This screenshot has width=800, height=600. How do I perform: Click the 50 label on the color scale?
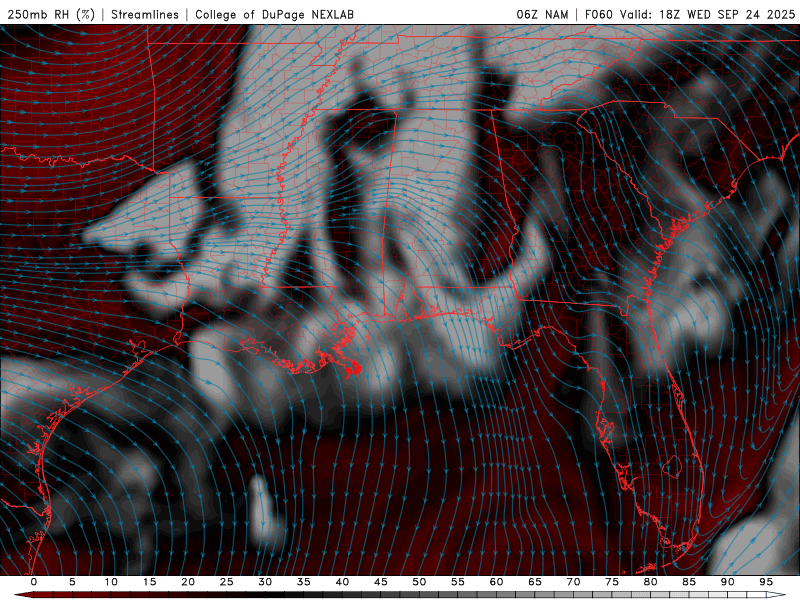click(x=419, y=582)
